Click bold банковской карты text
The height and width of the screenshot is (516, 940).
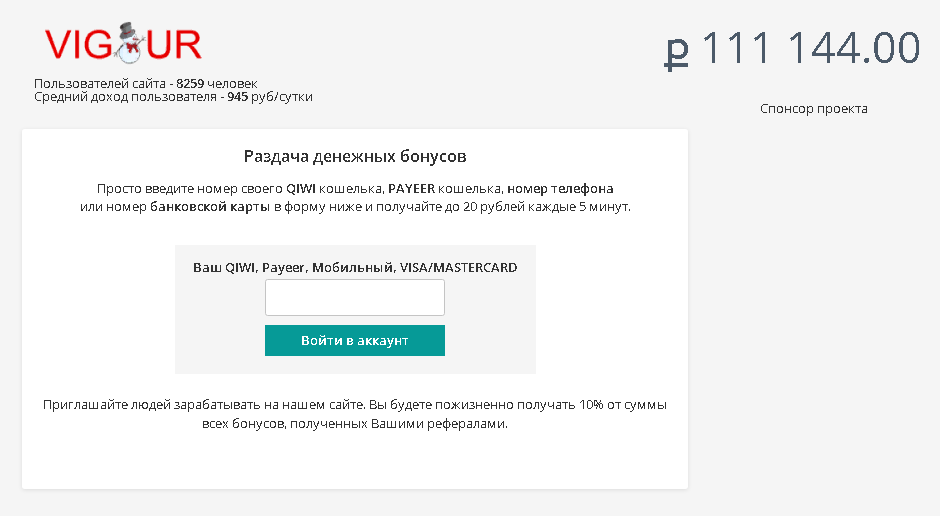[x=210, y=207]
